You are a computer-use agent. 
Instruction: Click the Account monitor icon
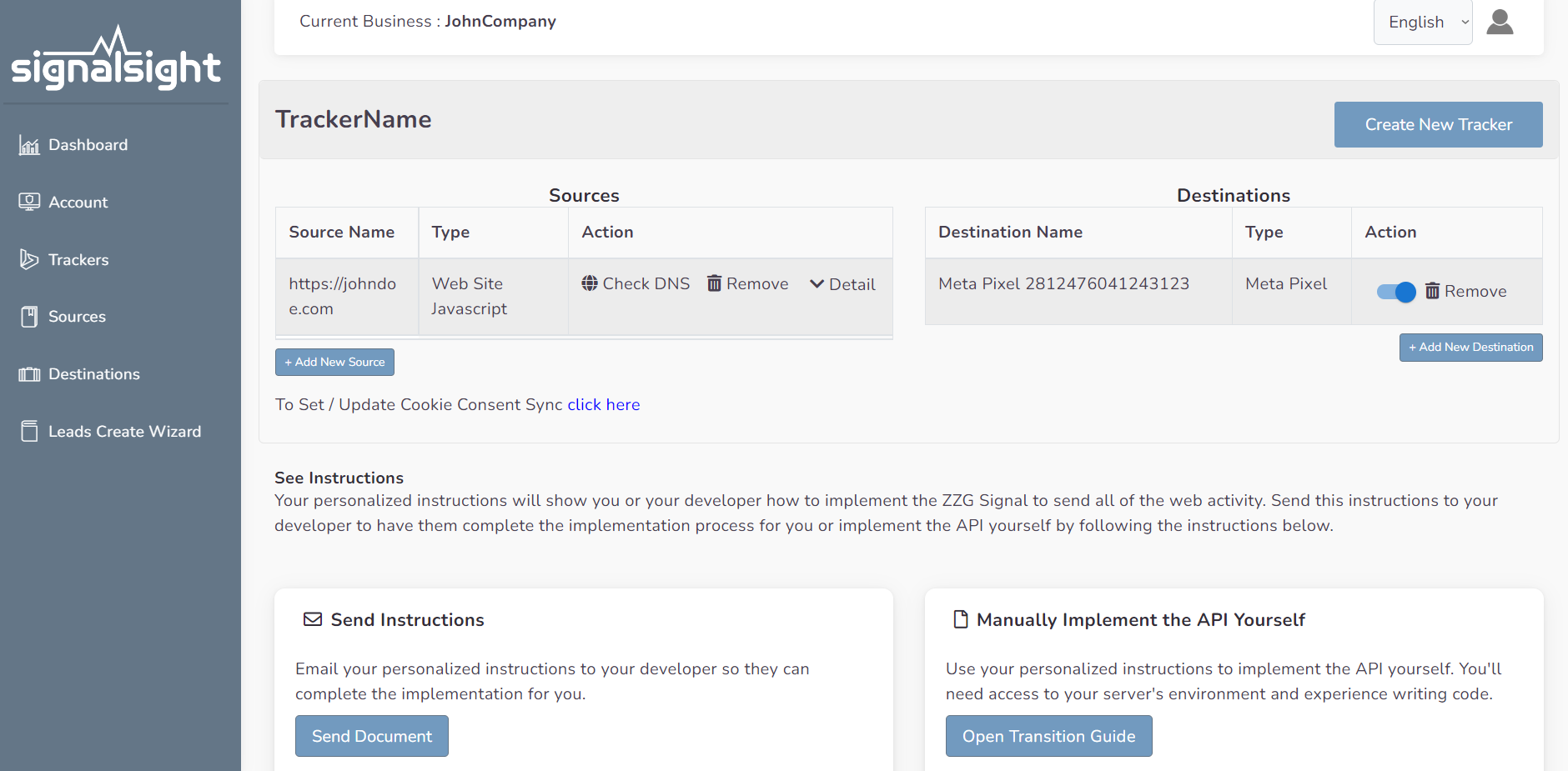click(29, 202)
